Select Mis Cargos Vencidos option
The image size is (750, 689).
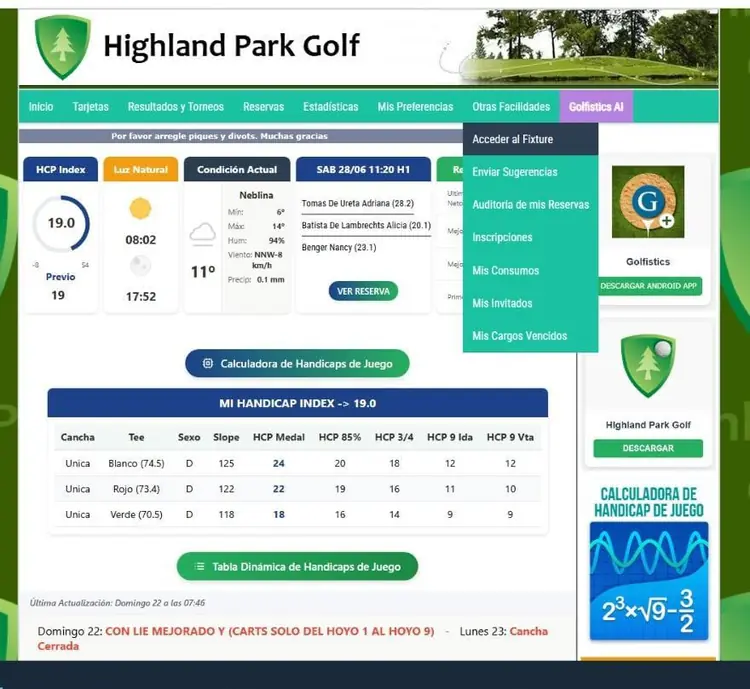coord(530,336)
